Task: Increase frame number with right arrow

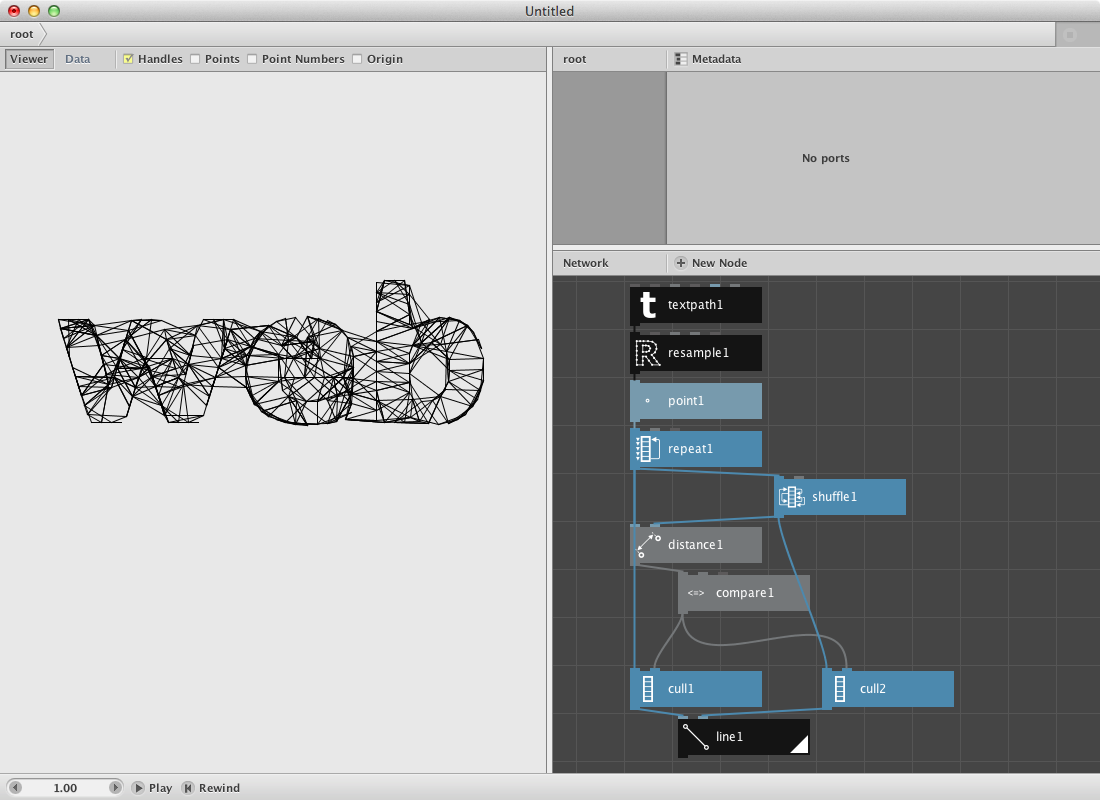Action: [x=115, y=788]
